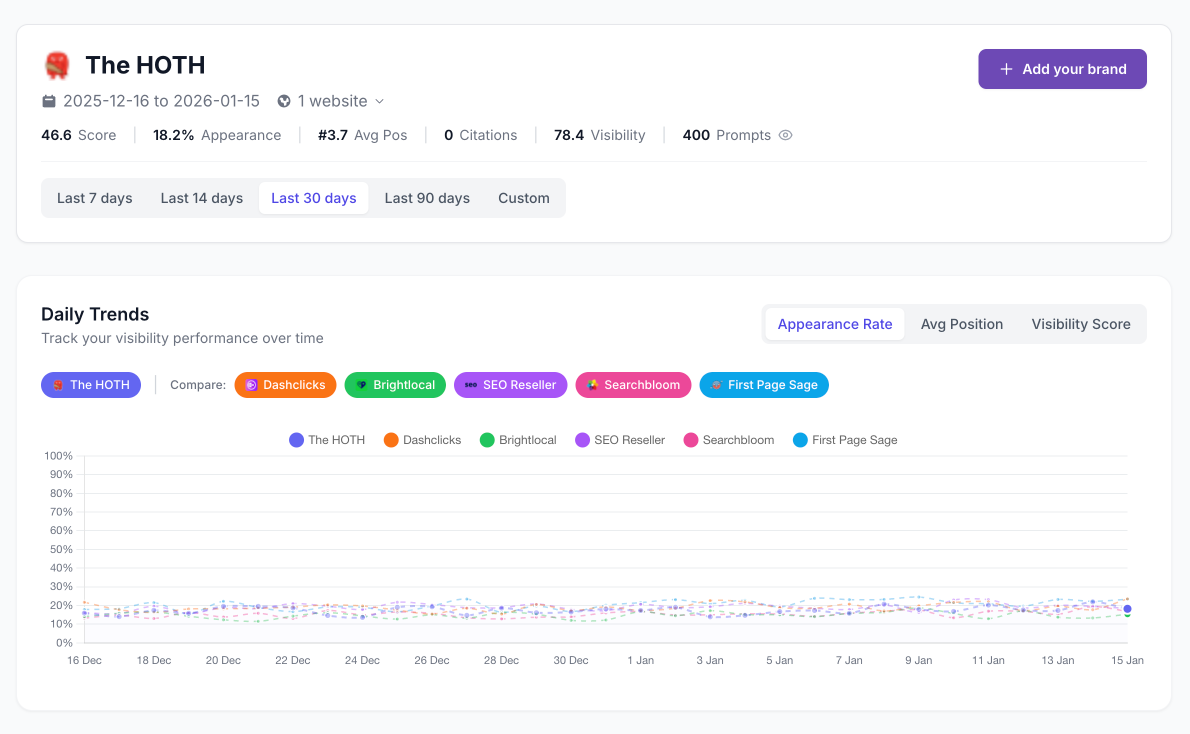Screen dimensions: 1190x734
Task: Click The HOTH brand logo icon
Action: click(x=57, y=66)
